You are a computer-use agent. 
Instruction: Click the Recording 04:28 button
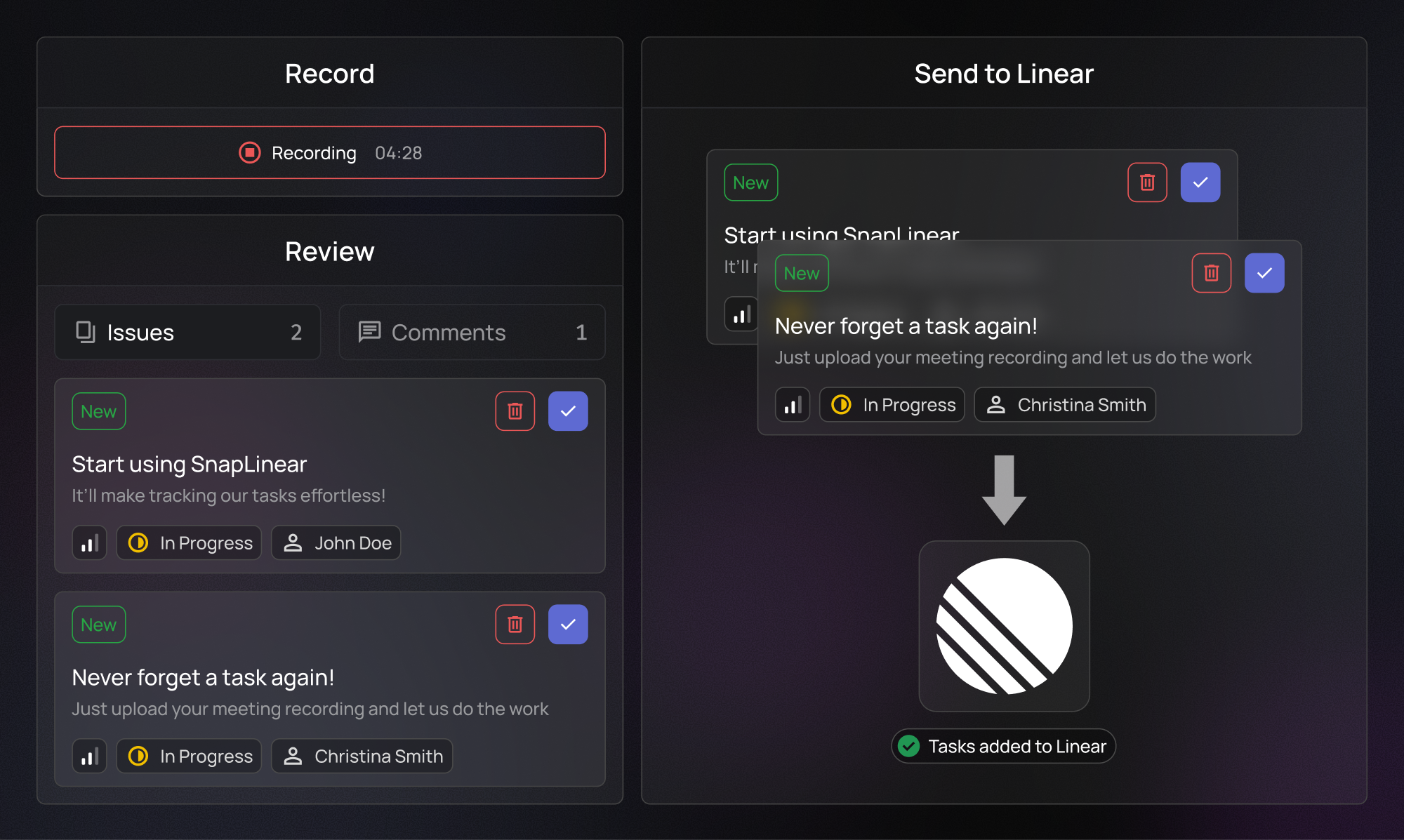click(330, 152)
